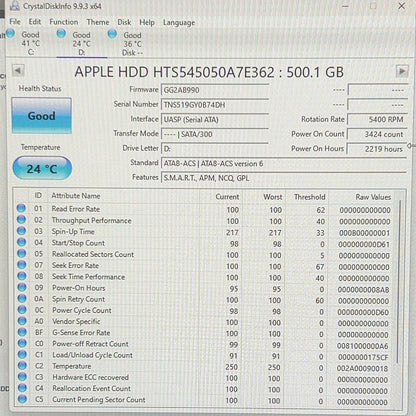The height and width of the screenshot is (416, 416).
Task: Click status icon for Power Cycle Count
Action: pos(22,310)
